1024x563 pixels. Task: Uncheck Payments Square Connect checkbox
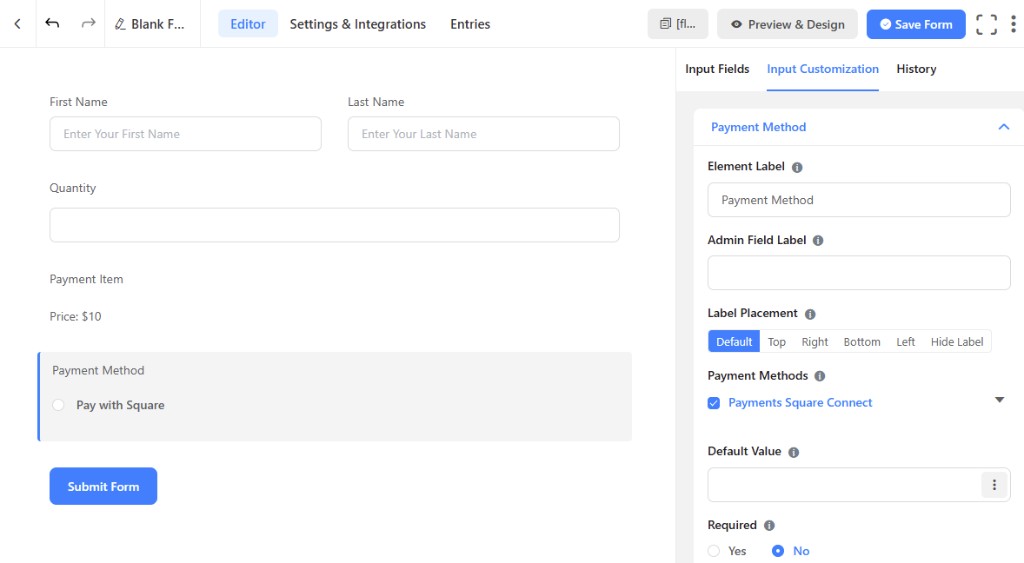coord(714,403)
